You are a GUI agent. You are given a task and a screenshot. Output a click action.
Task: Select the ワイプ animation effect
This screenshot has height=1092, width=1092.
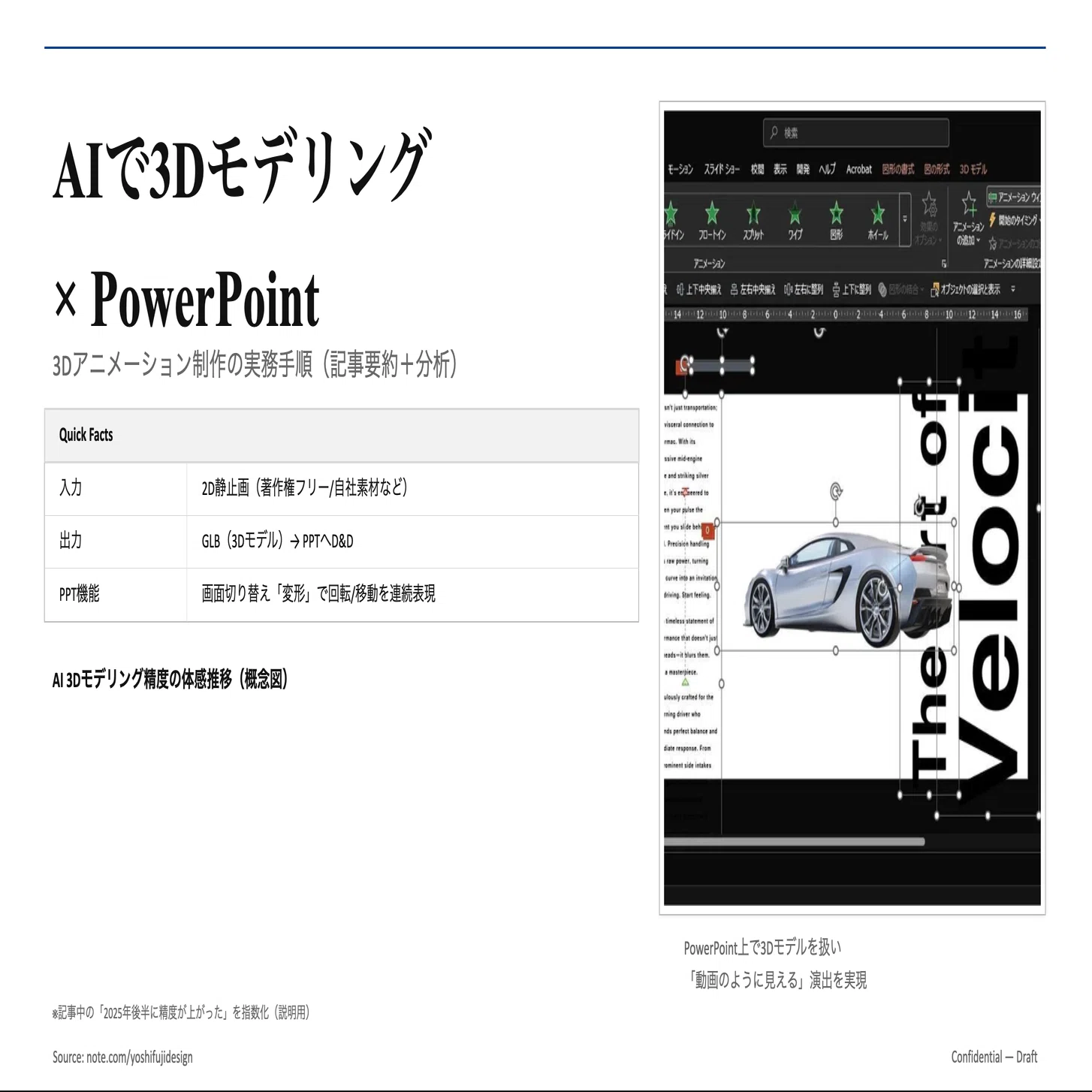pos(795,220)
